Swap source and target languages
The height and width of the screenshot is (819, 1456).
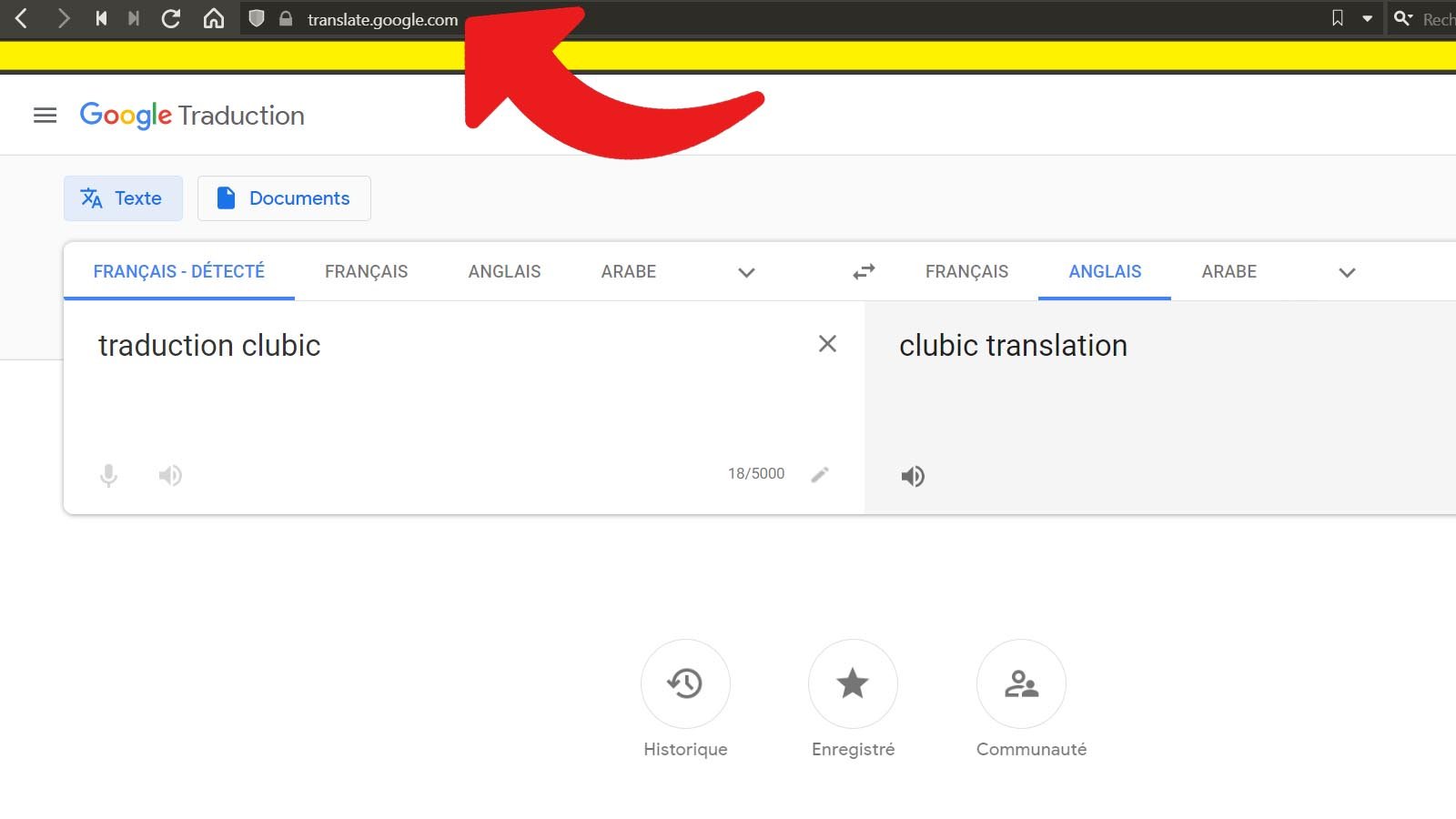point(863,271)
